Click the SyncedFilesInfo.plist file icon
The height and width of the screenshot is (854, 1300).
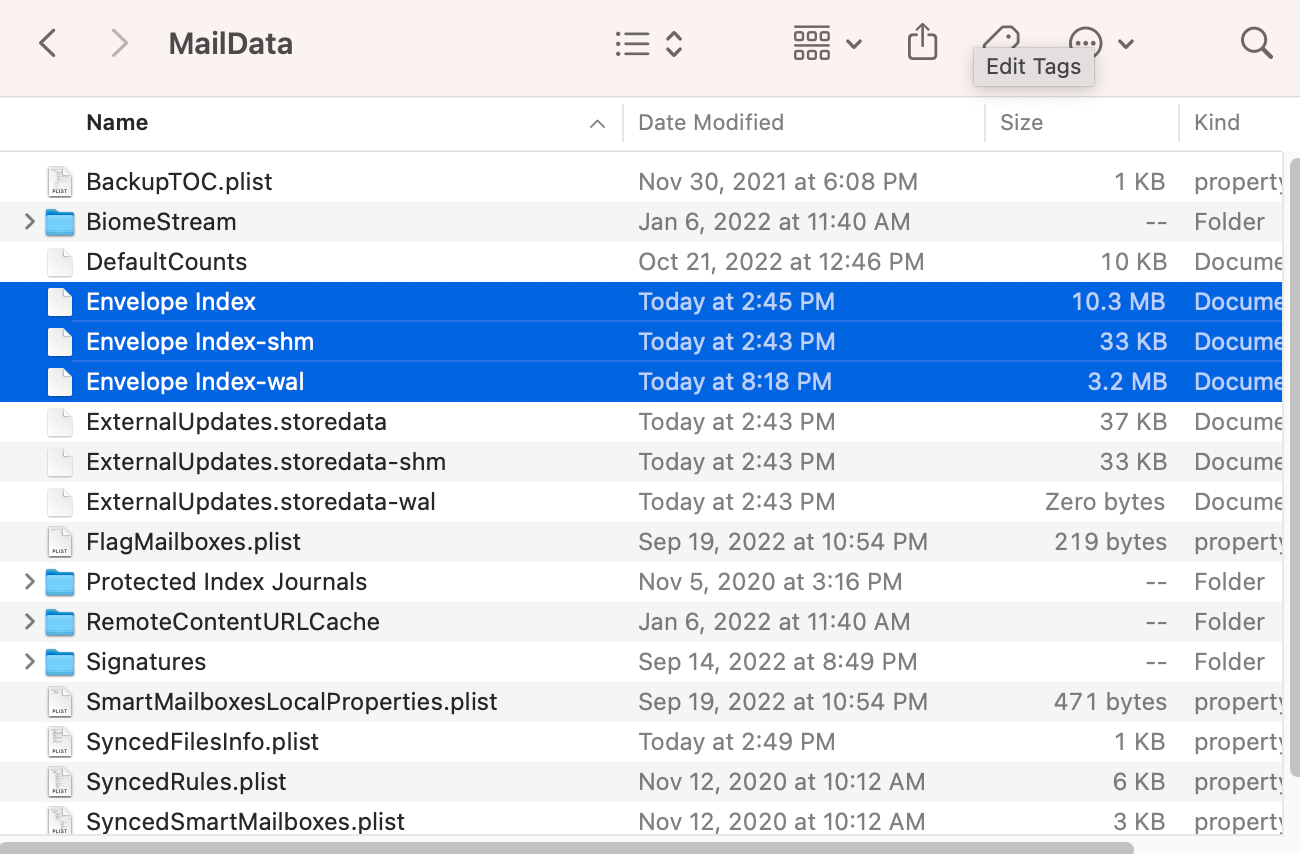click(x=60, y=742)
